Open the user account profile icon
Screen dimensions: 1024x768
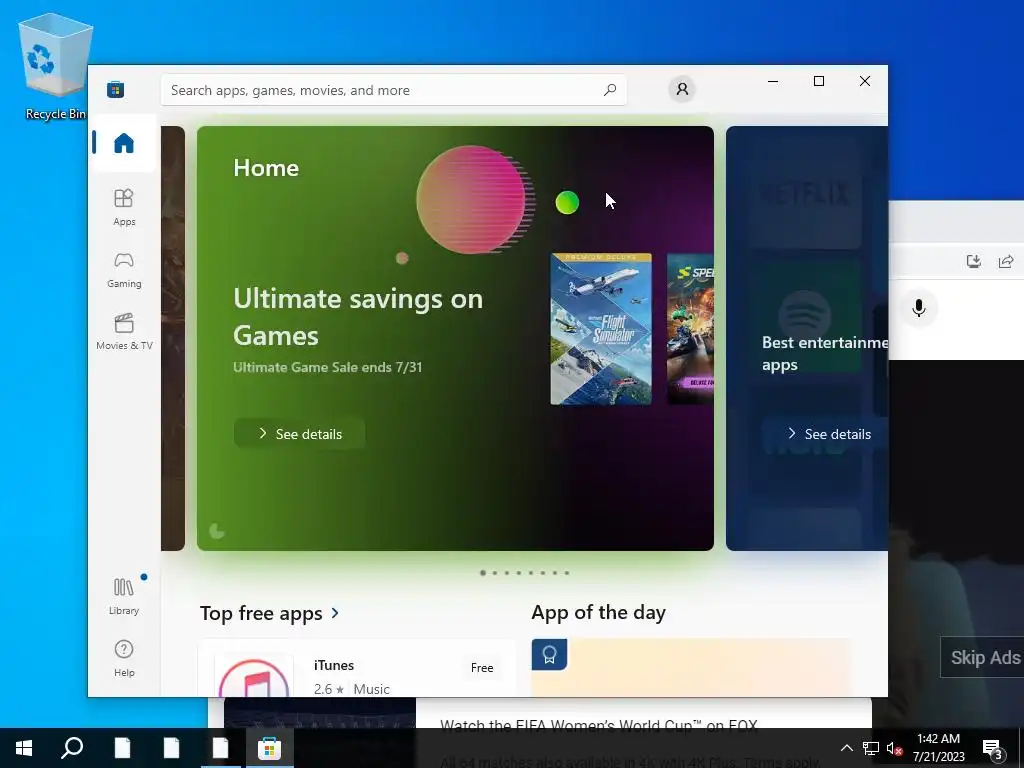coord(682,89)
